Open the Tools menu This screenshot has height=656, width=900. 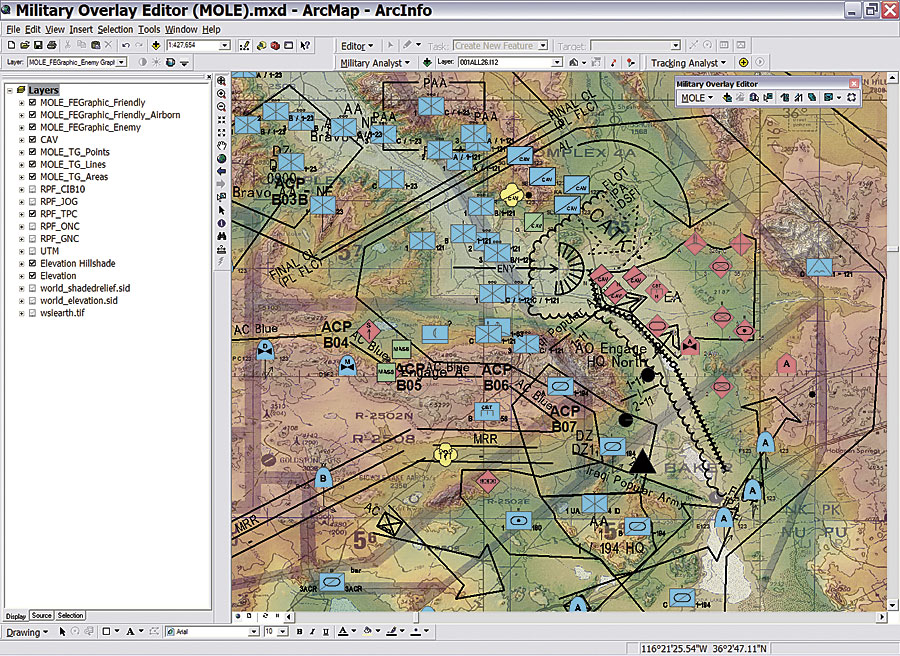(x=149, y=29)
